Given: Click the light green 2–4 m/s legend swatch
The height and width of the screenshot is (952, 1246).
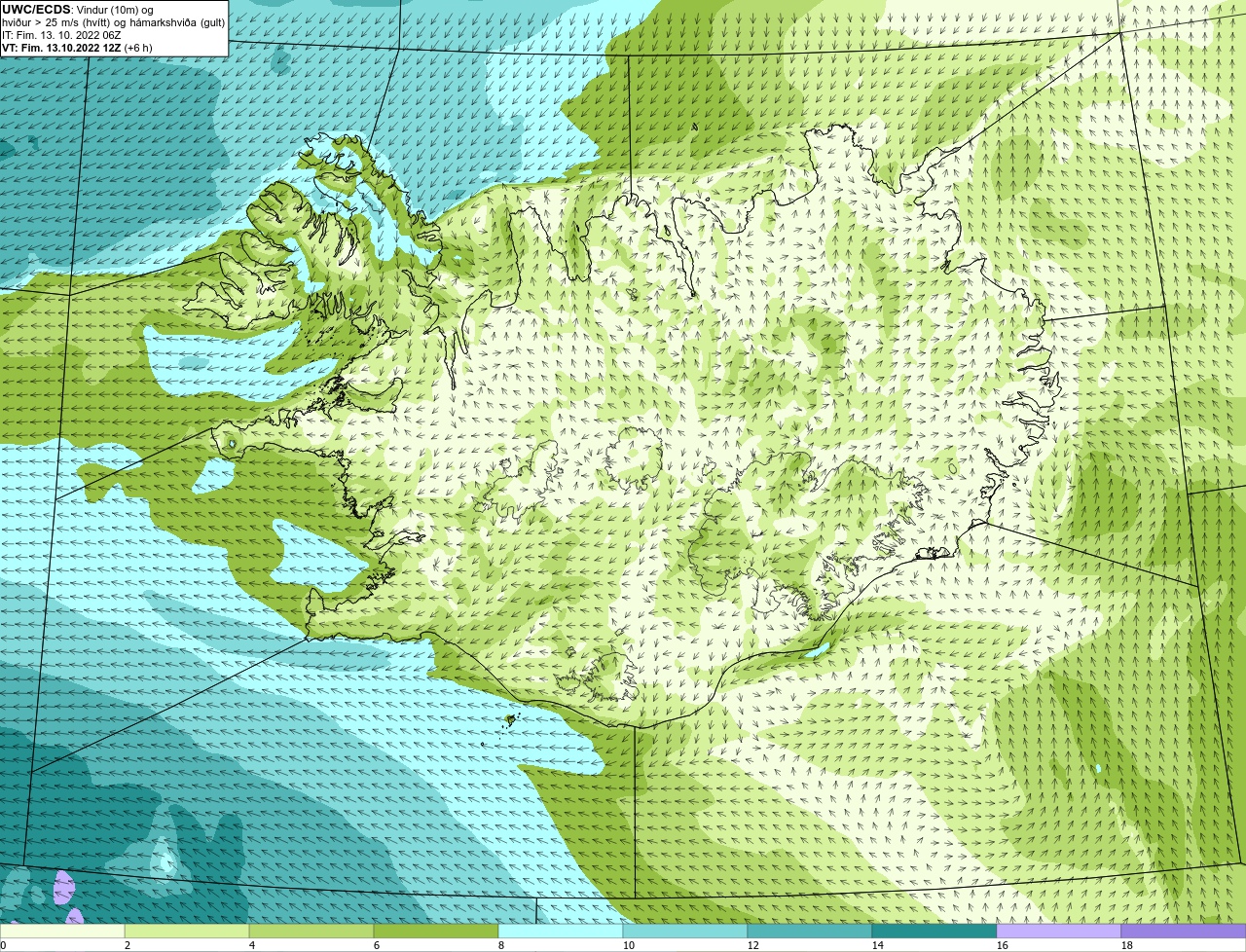Looking at the screenshot, I should click(187, 932).
